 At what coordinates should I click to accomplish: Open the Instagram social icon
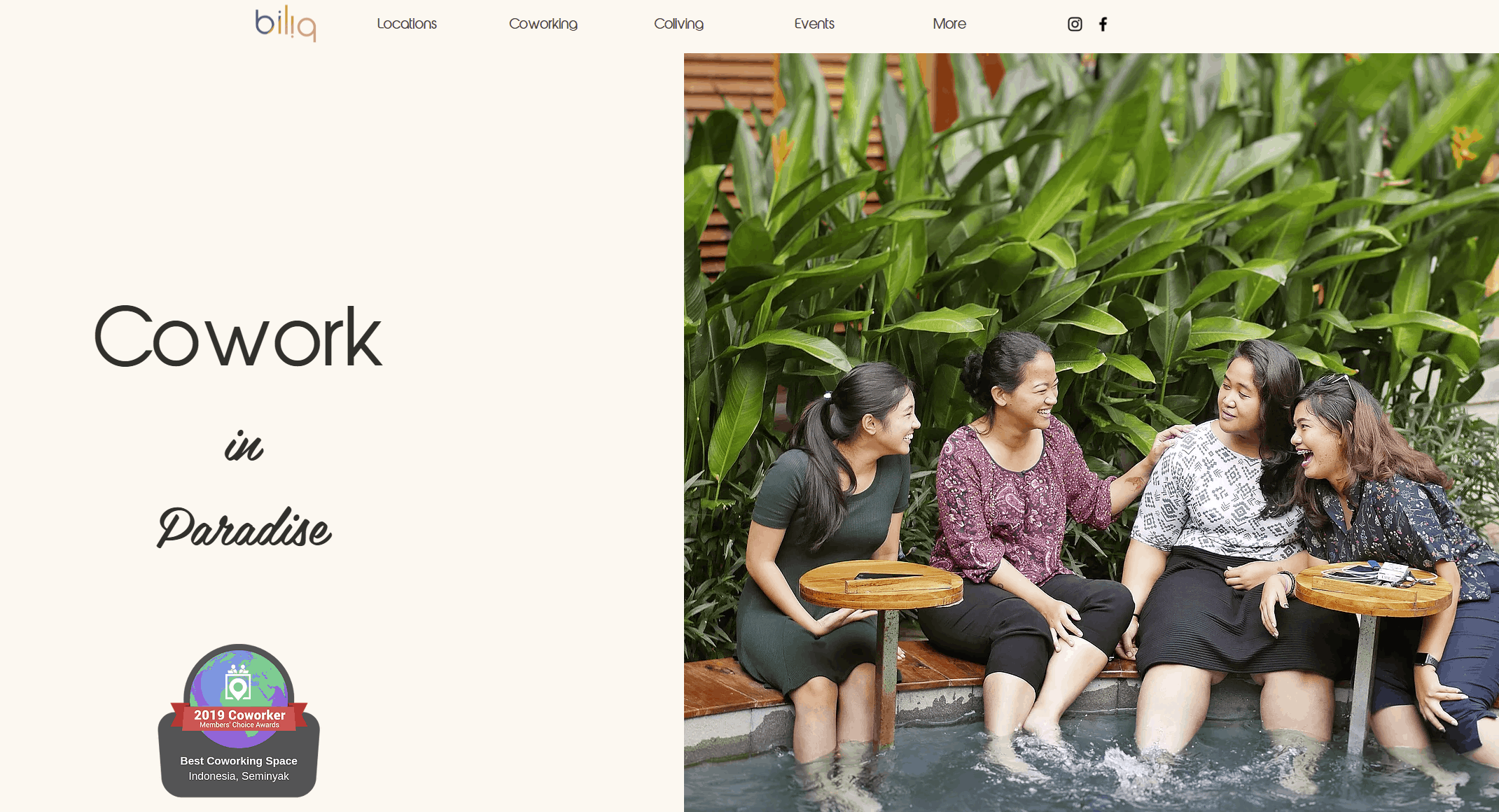[1075, 24]
